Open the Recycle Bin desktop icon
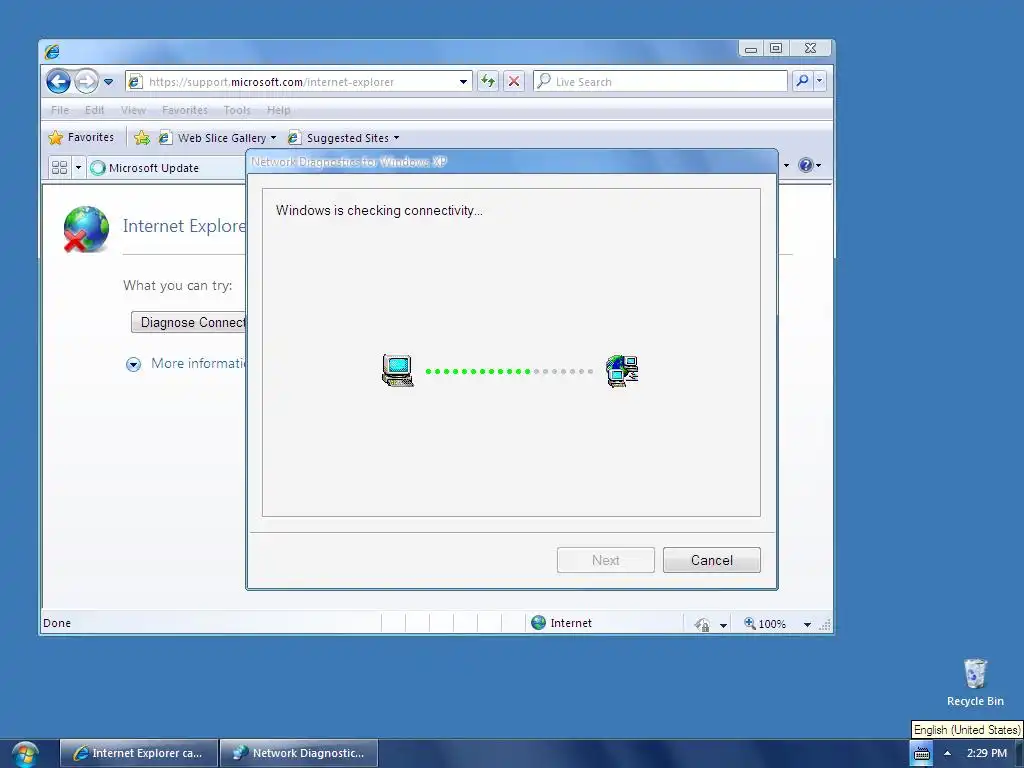Viewport: 1024px width, 768px height. (975, 682)
